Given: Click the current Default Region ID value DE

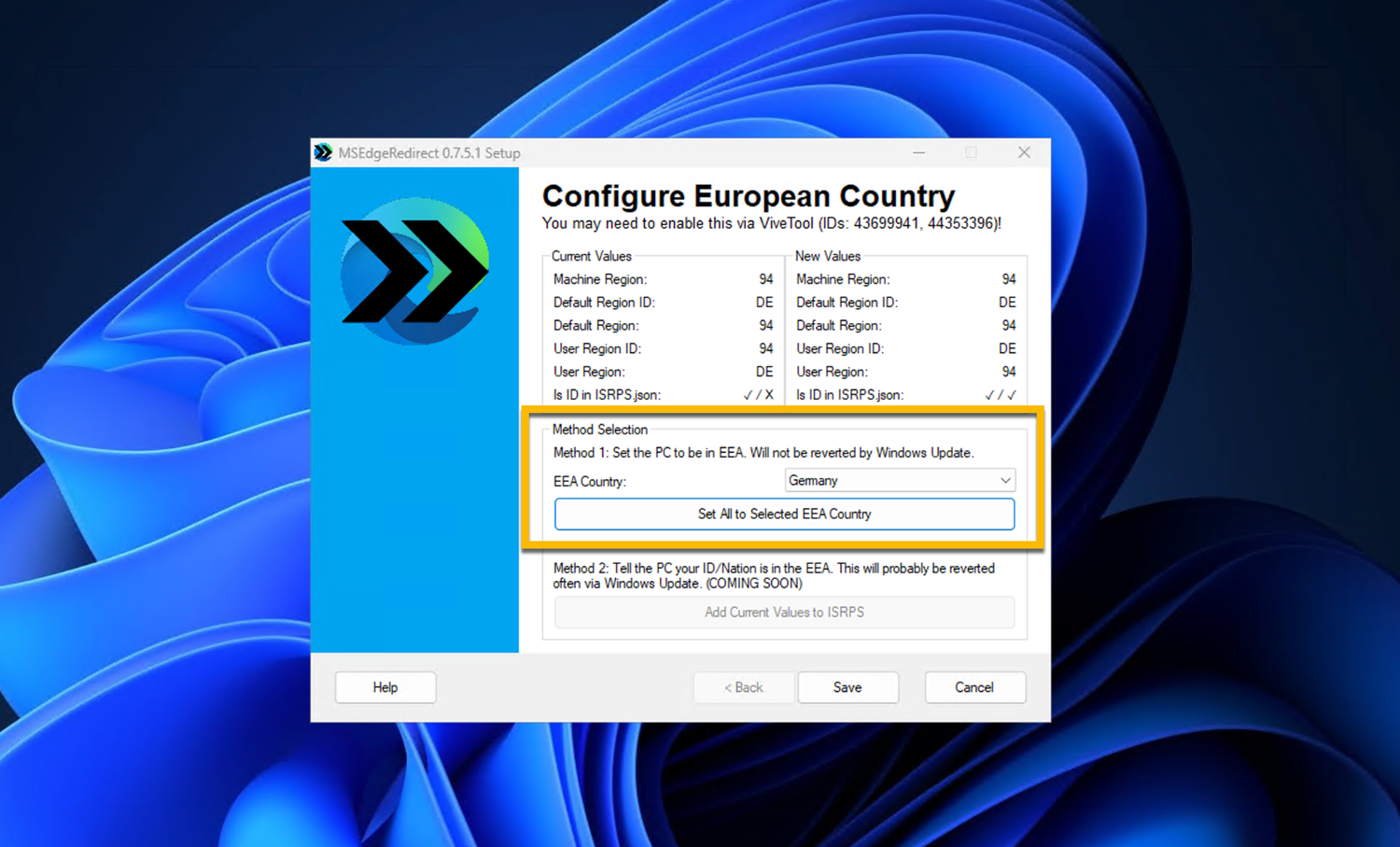Looking at the screenshot, I should (x=764, y=303).
